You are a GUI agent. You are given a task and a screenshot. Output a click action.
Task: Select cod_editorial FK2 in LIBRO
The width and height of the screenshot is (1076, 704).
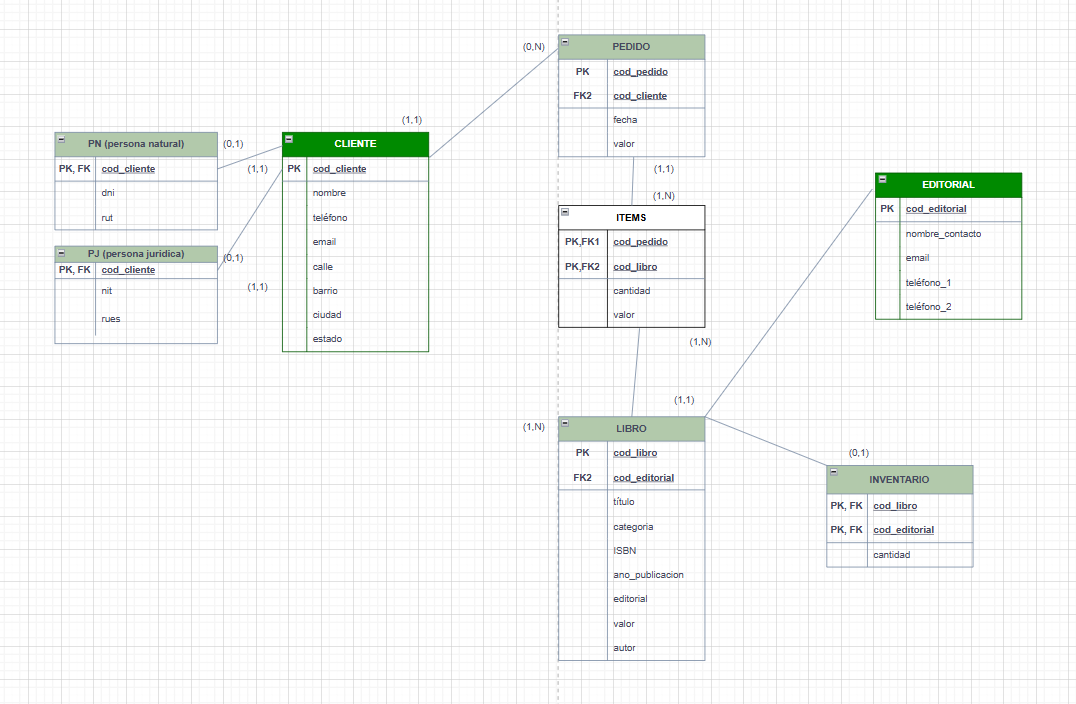coord(644,478)
